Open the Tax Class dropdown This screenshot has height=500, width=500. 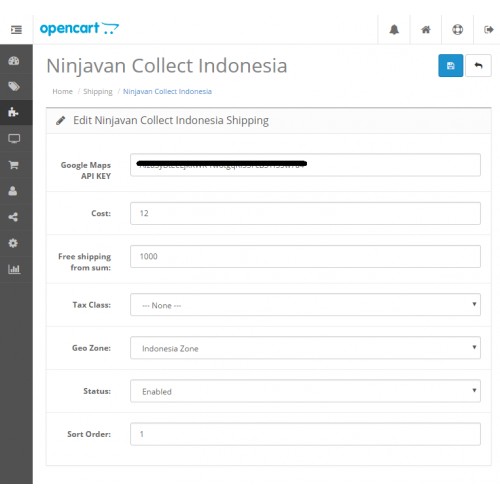pyautogui.click(x=305, y=305)
